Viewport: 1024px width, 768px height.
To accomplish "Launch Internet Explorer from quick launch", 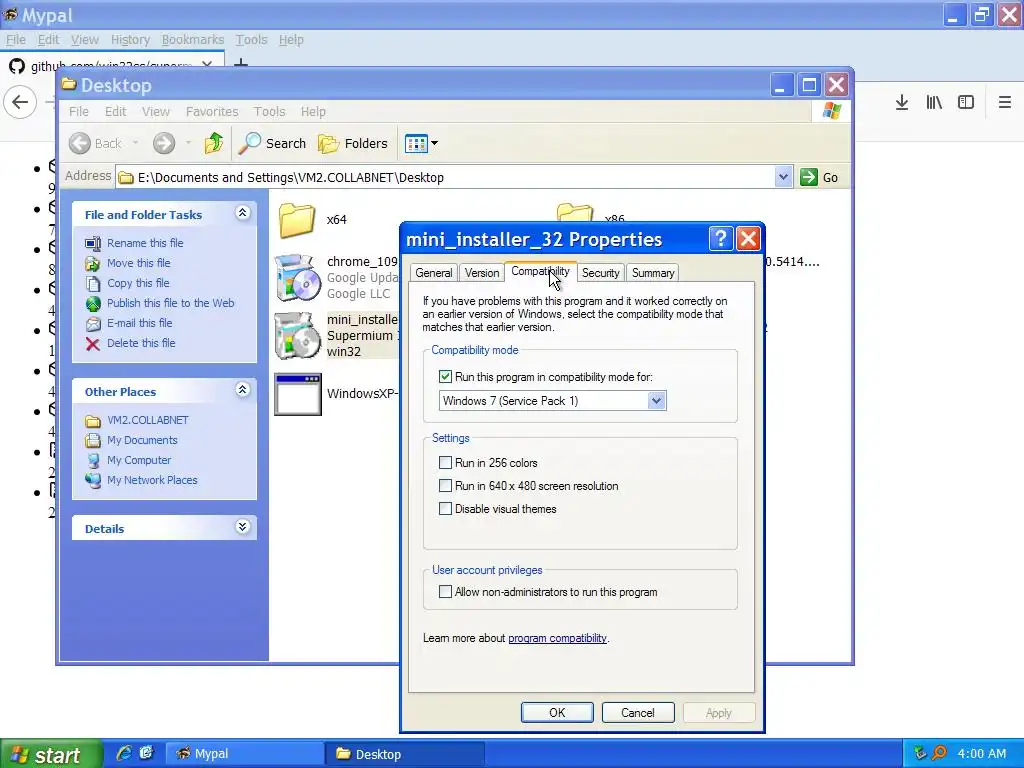I will [x=123, y=754].
